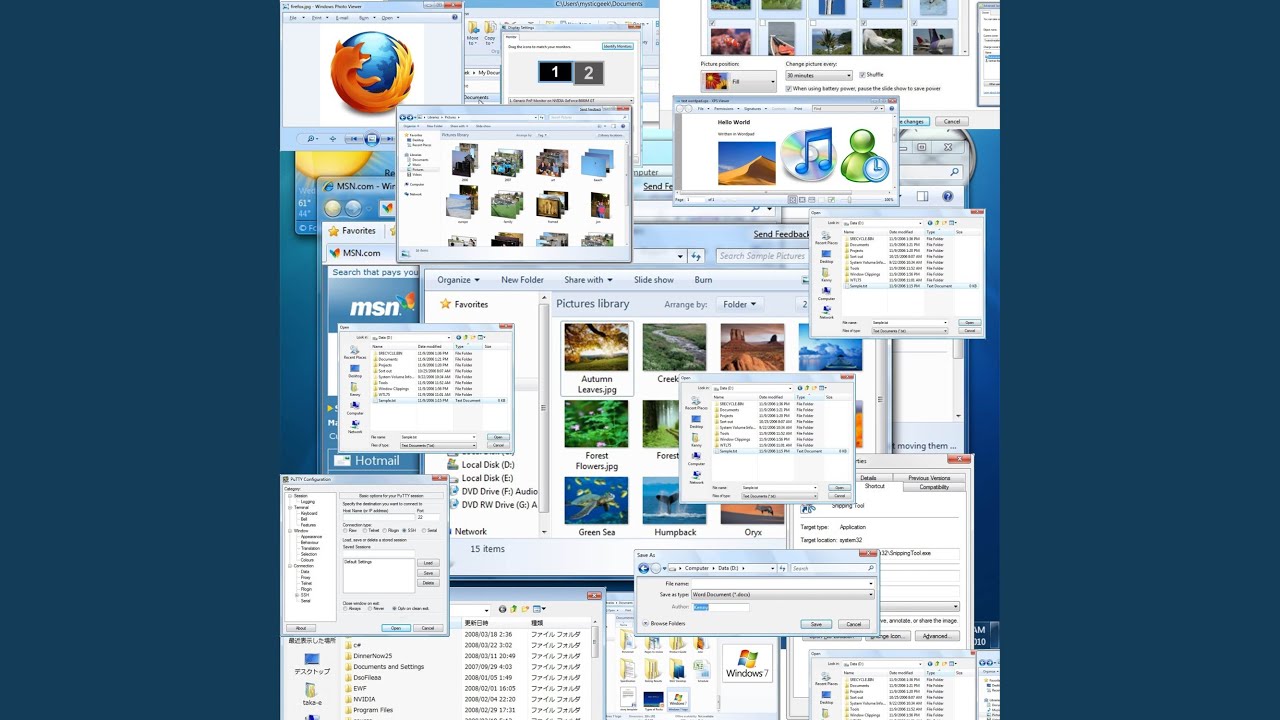Switch to Previous Versions tab in Properties
This screenshot has height=720, width=1280.
tap(929, 478)
